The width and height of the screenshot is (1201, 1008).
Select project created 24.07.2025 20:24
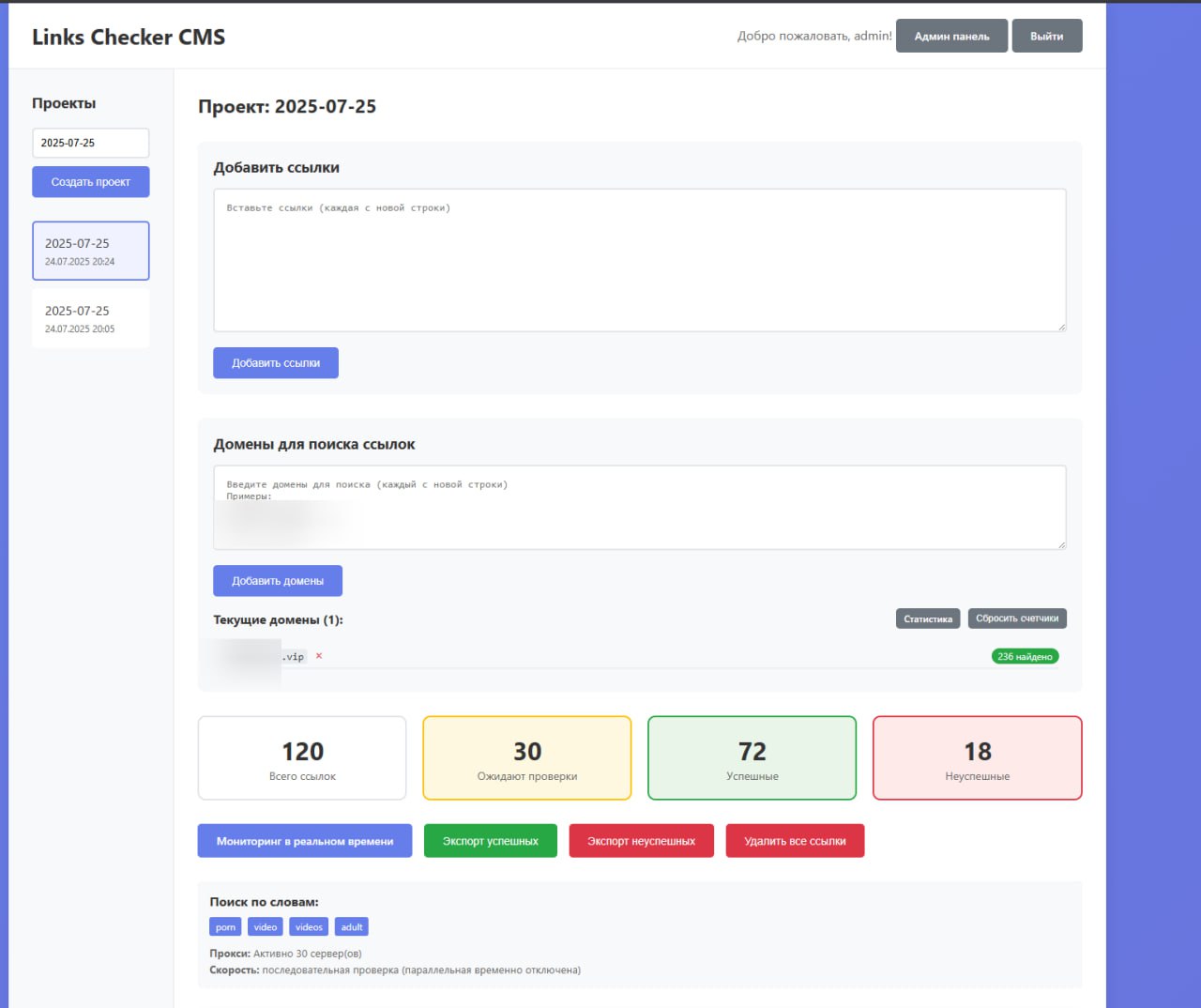(90, 251)
